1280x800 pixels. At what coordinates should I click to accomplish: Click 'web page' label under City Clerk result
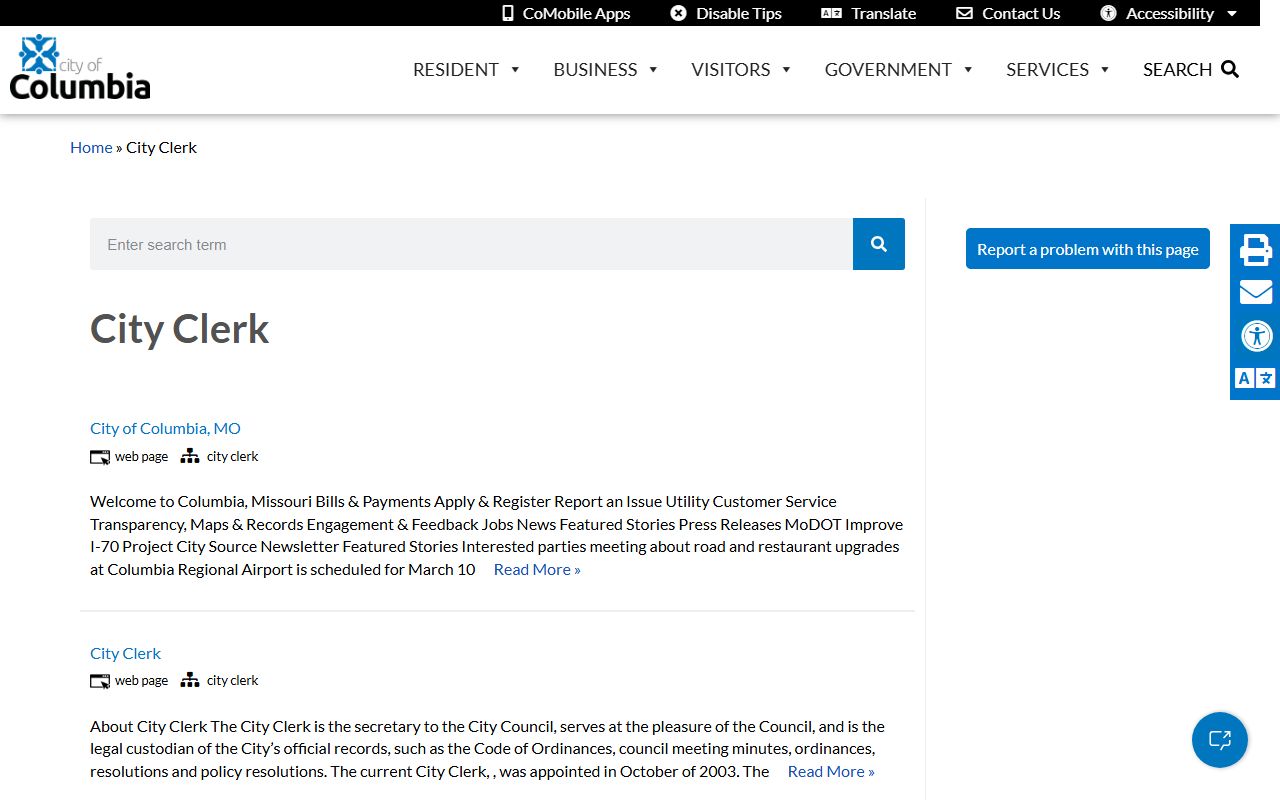pos(141,680)
